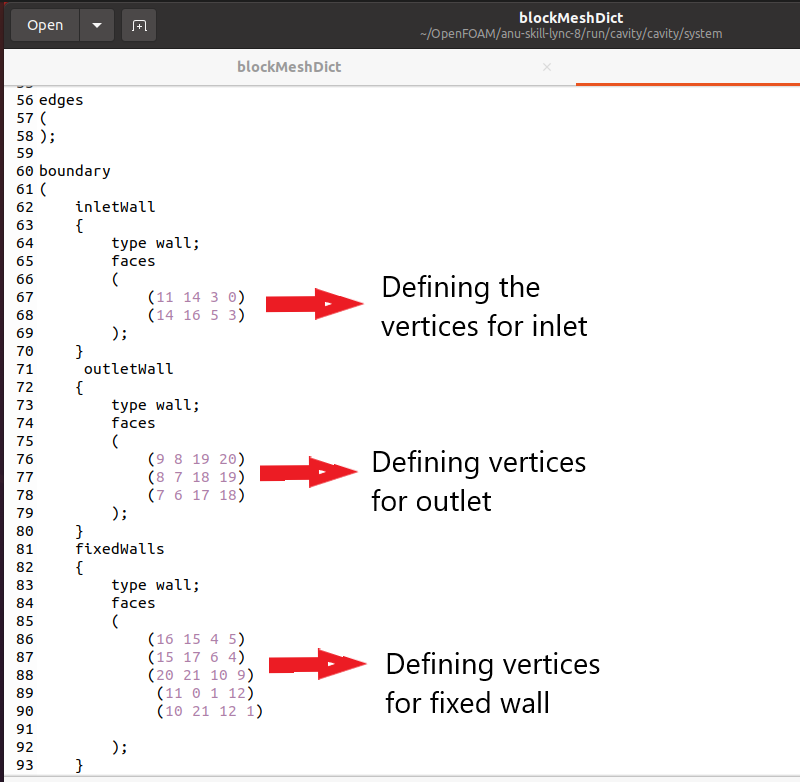Click the fixedWalls patch name

119,549
